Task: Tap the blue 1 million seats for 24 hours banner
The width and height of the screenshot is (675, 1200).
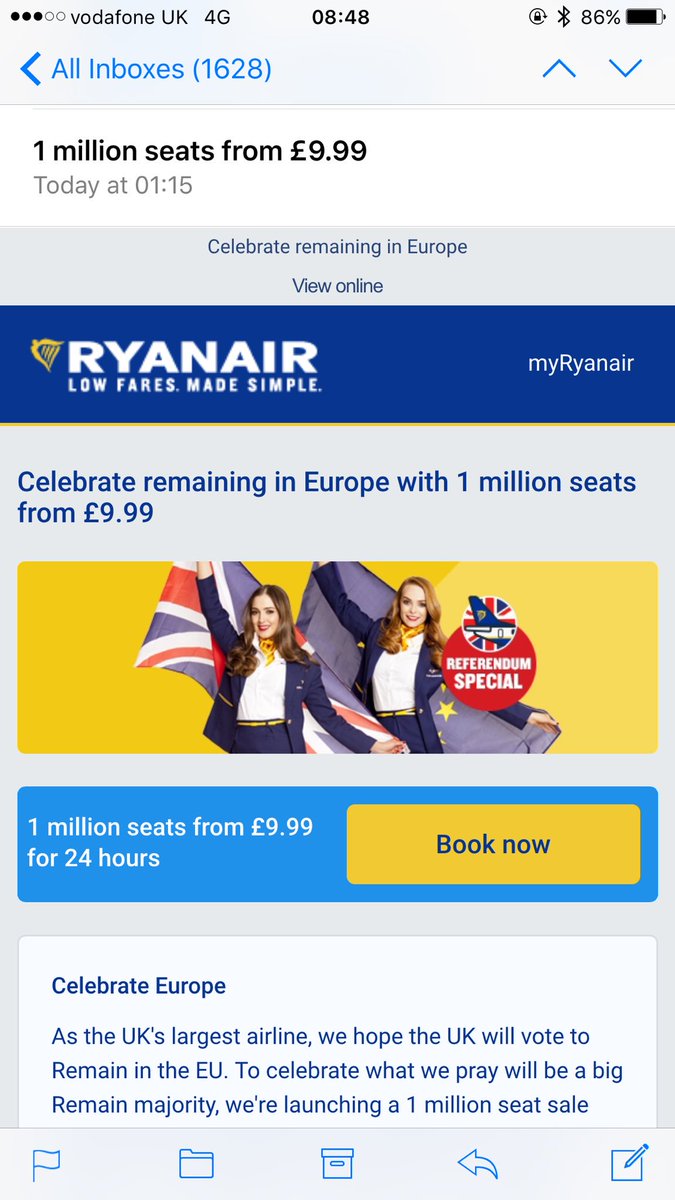Action: pyautogui.click(x=337, y=844)
